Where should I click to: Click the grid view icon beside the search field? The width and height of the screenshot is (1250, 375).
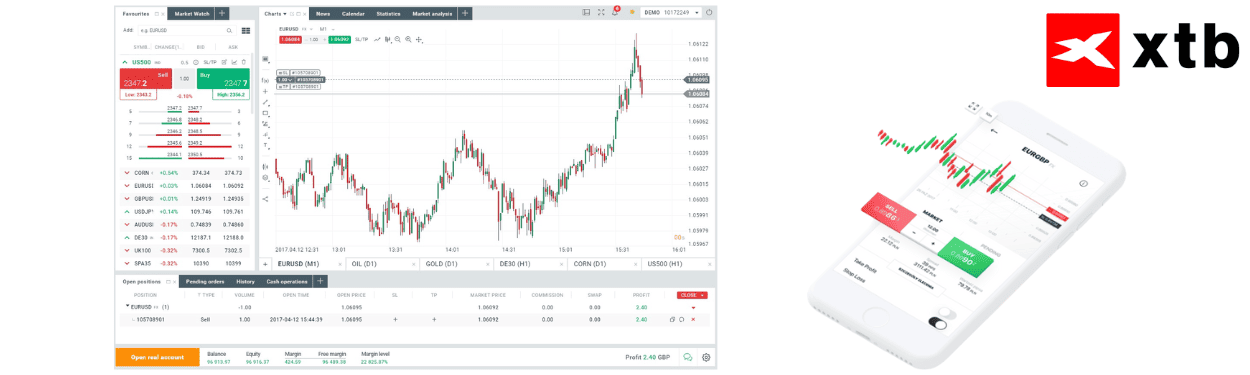246,30
